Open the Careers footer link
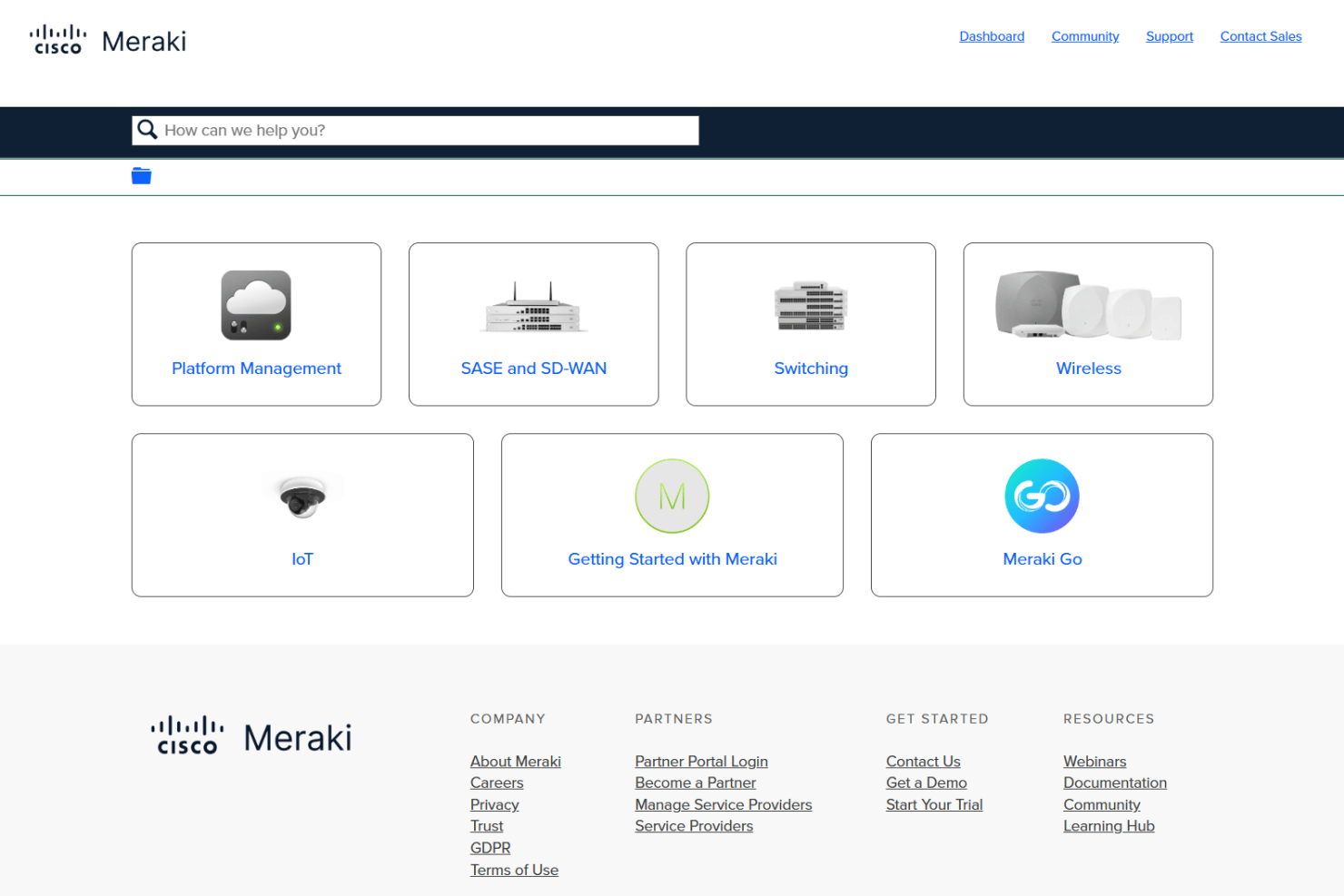This screenshot has height=896, width=1344. click(497, 783)
